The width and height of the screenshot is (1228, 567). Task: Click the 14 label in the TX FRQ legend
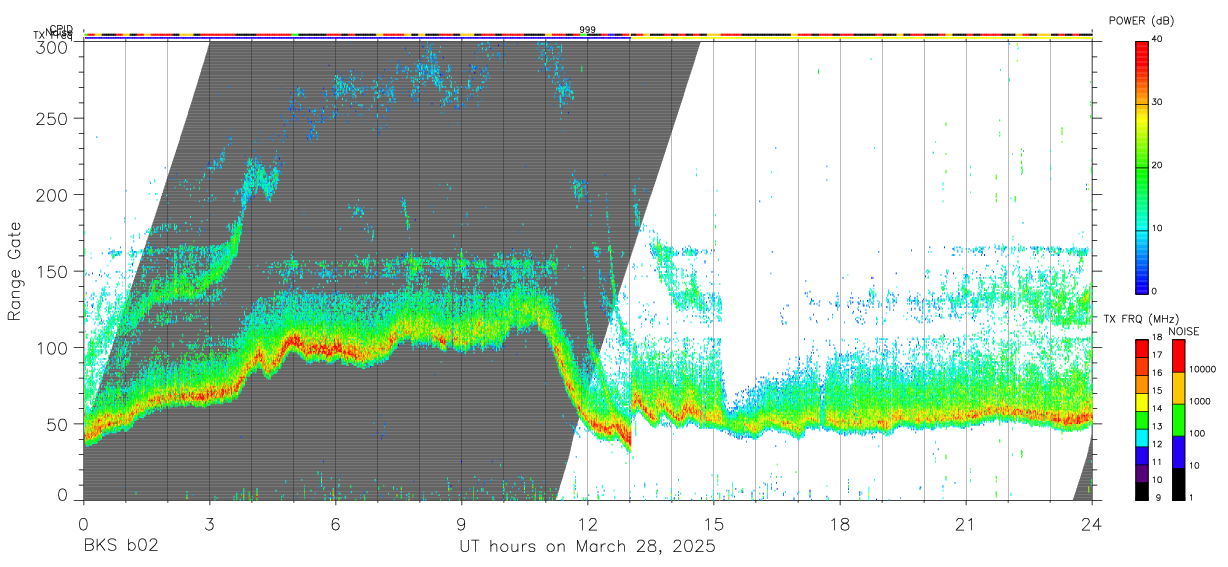coord(1157,409)
